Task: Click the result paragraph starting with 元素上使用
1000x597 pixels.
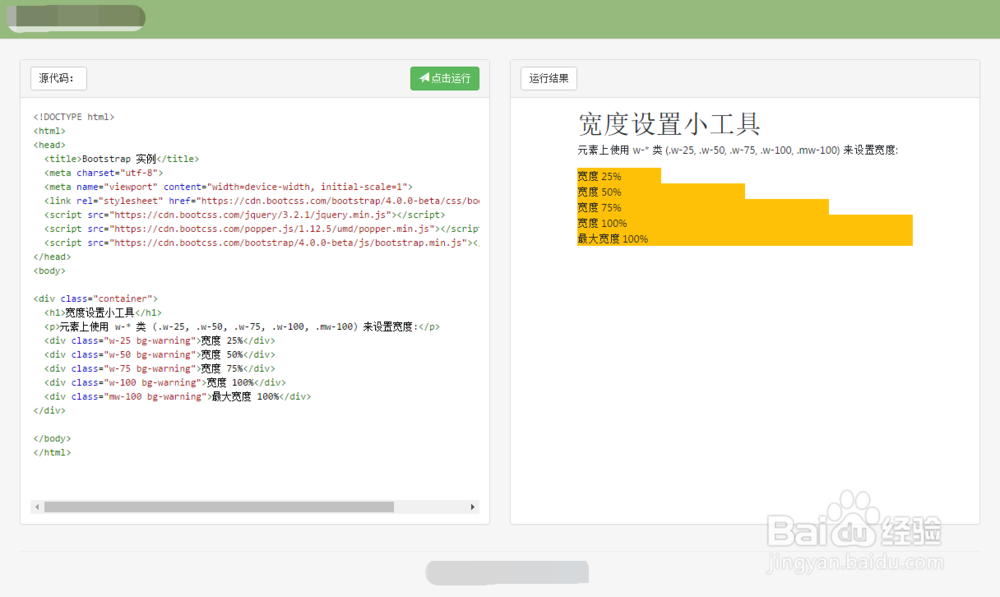Action: point(737,151)
